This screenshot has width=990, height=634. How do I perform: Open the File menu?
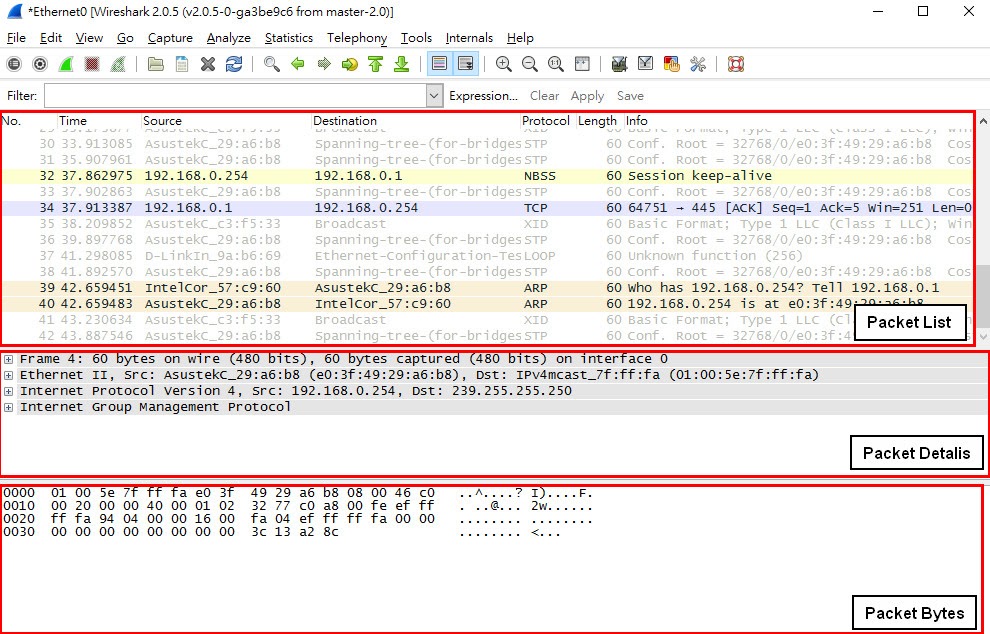pyautogui.click(x=16, y=38)
